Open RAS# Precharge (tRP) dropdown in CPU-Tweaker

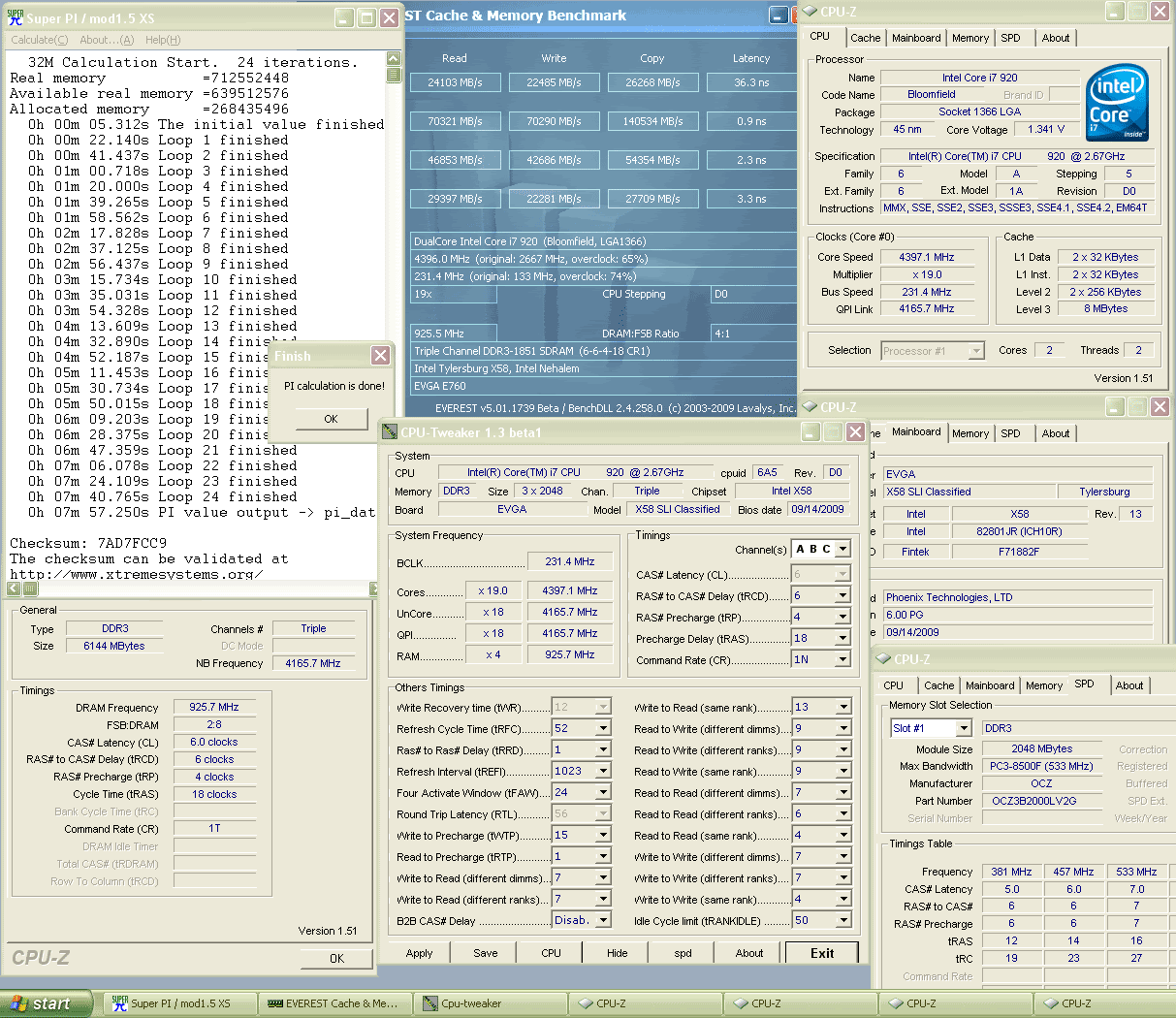(842, 617)
